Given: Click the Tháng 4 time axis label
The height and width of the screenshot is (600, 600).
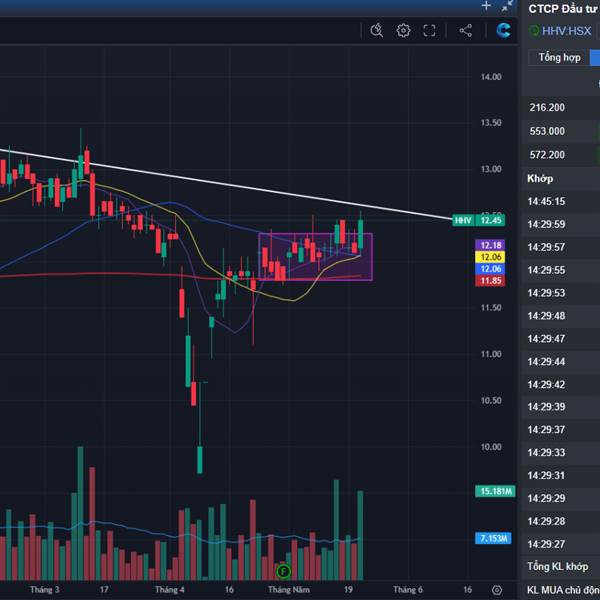Looking at the screenshot, I should click(x=170, y=590).
